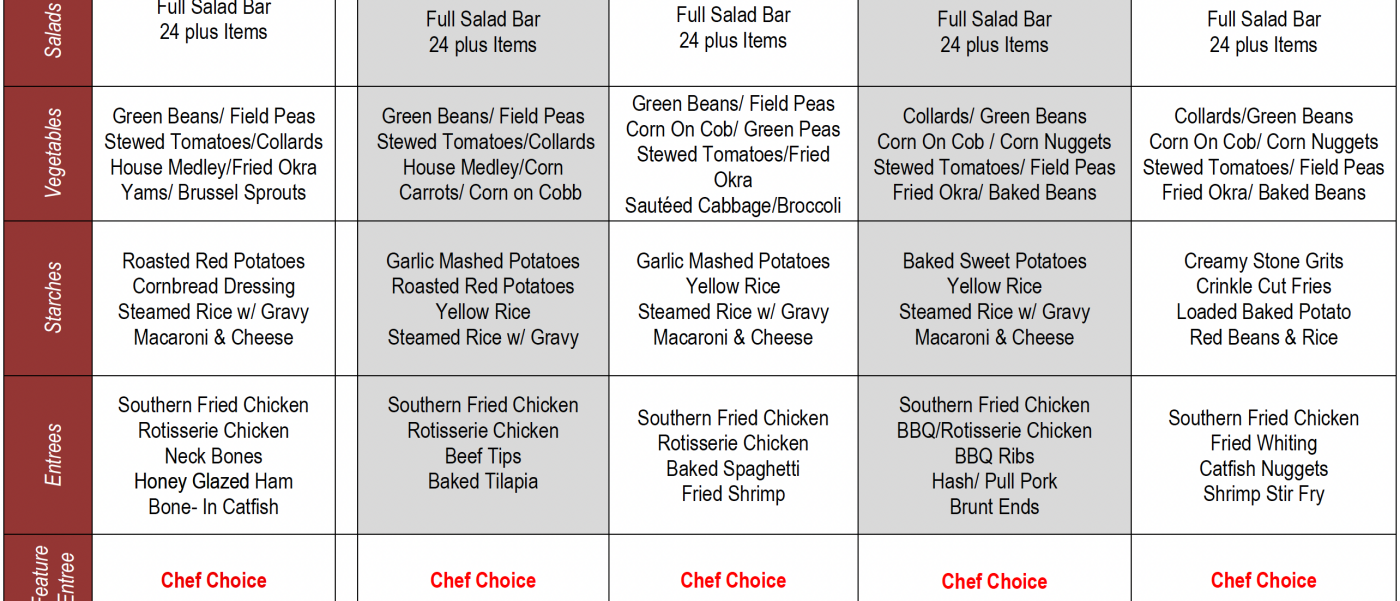Click the Hash/ Pull Pork entree
Viewport: 1400px width, 601px height.
click(994, 481)
